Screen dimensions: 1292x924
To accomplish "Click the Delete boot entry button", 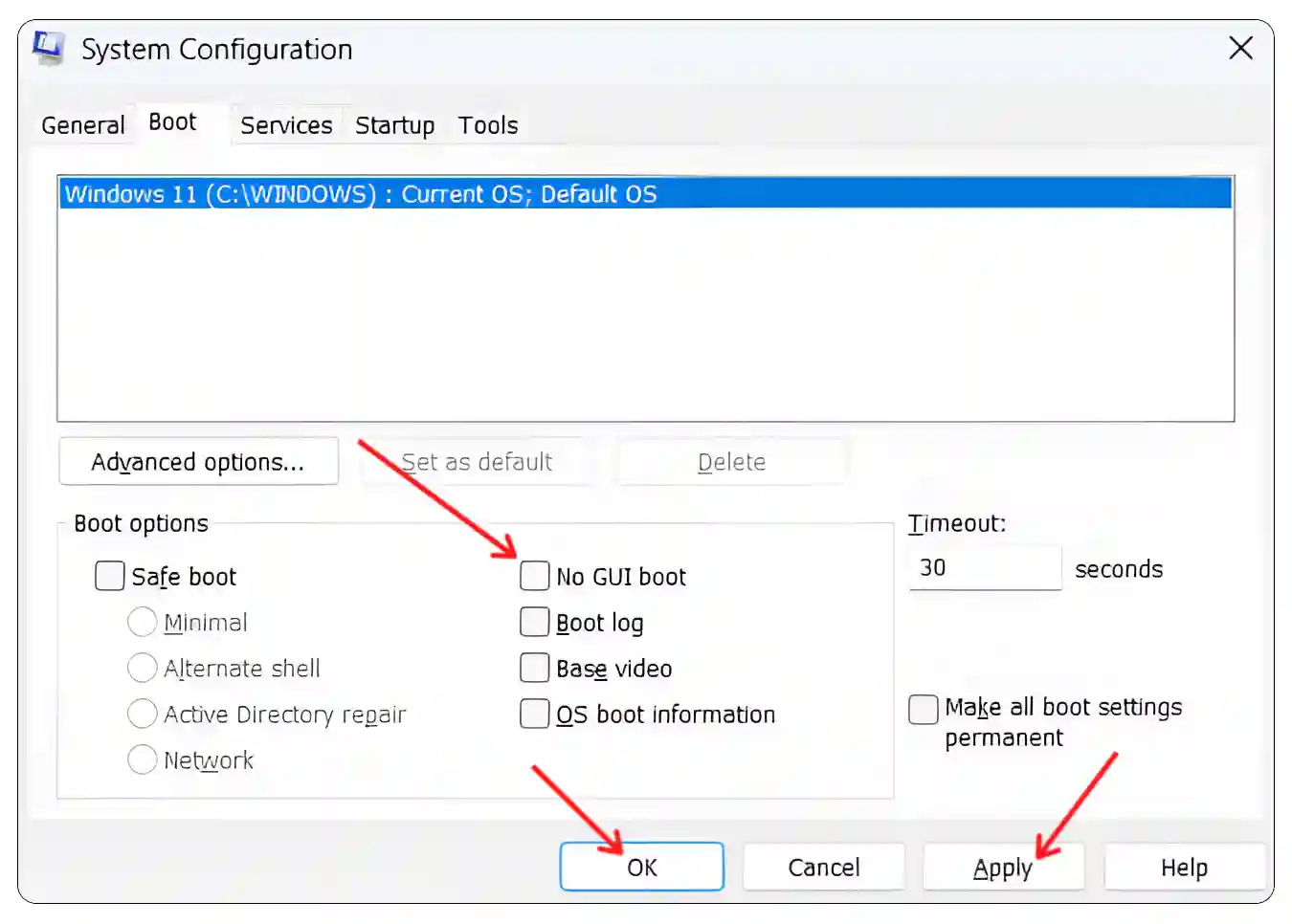I will [731, 462].
